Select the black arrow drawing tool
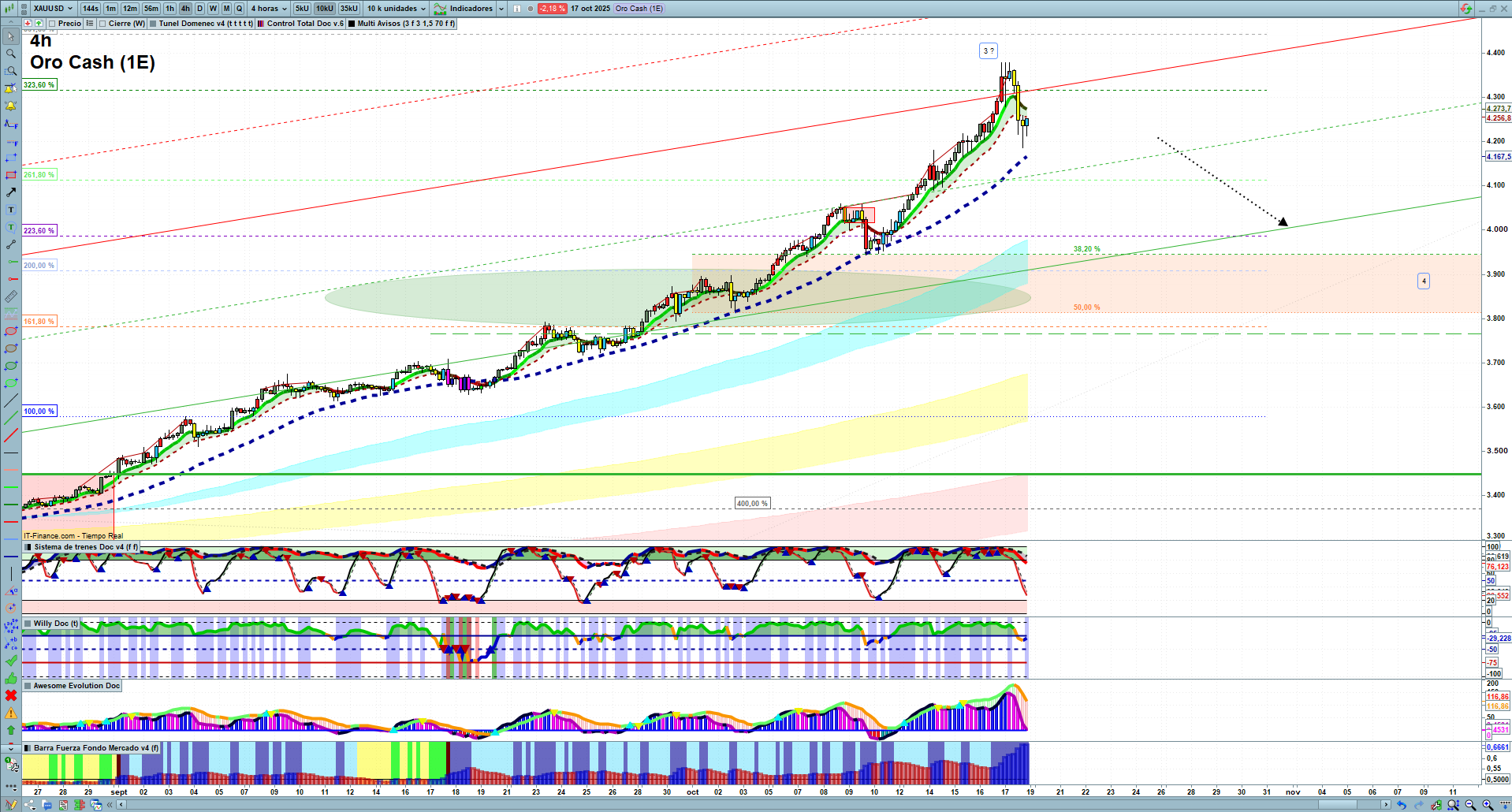Viewport: 1512px width, 812px height. 11,192
